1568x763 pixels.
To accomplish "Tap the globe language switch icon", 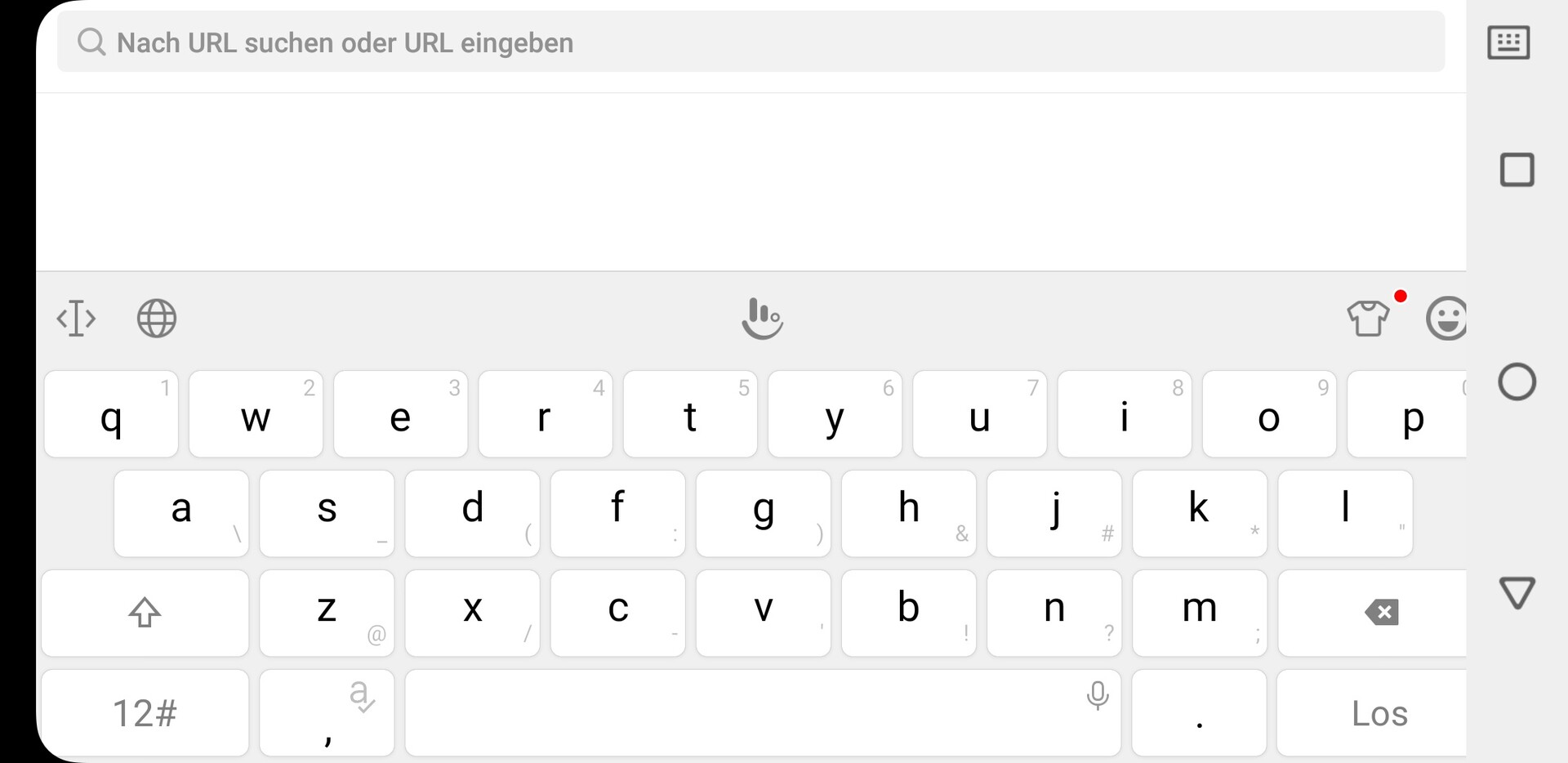I will point(156,319).
